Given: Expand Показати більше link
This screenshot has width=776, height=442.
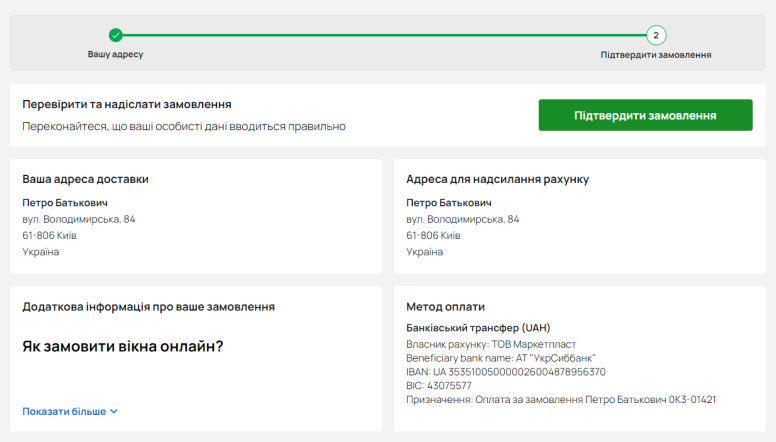Looking at the screenshot, I should 70,411.
